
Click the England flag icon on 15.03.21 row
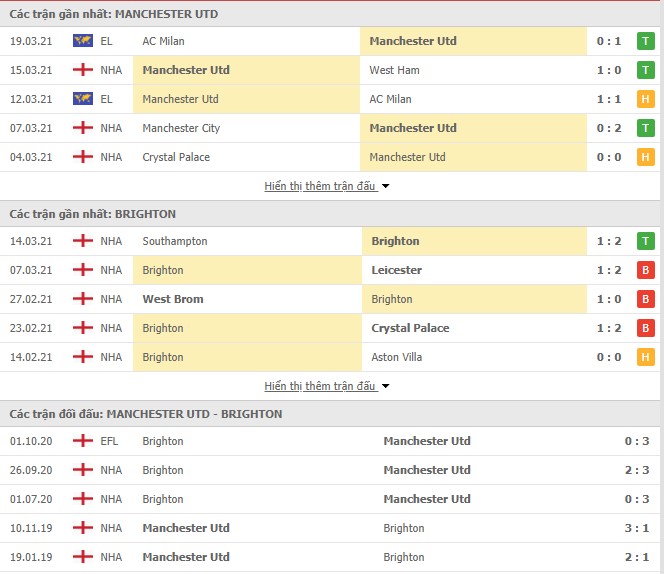click(83, 69)
